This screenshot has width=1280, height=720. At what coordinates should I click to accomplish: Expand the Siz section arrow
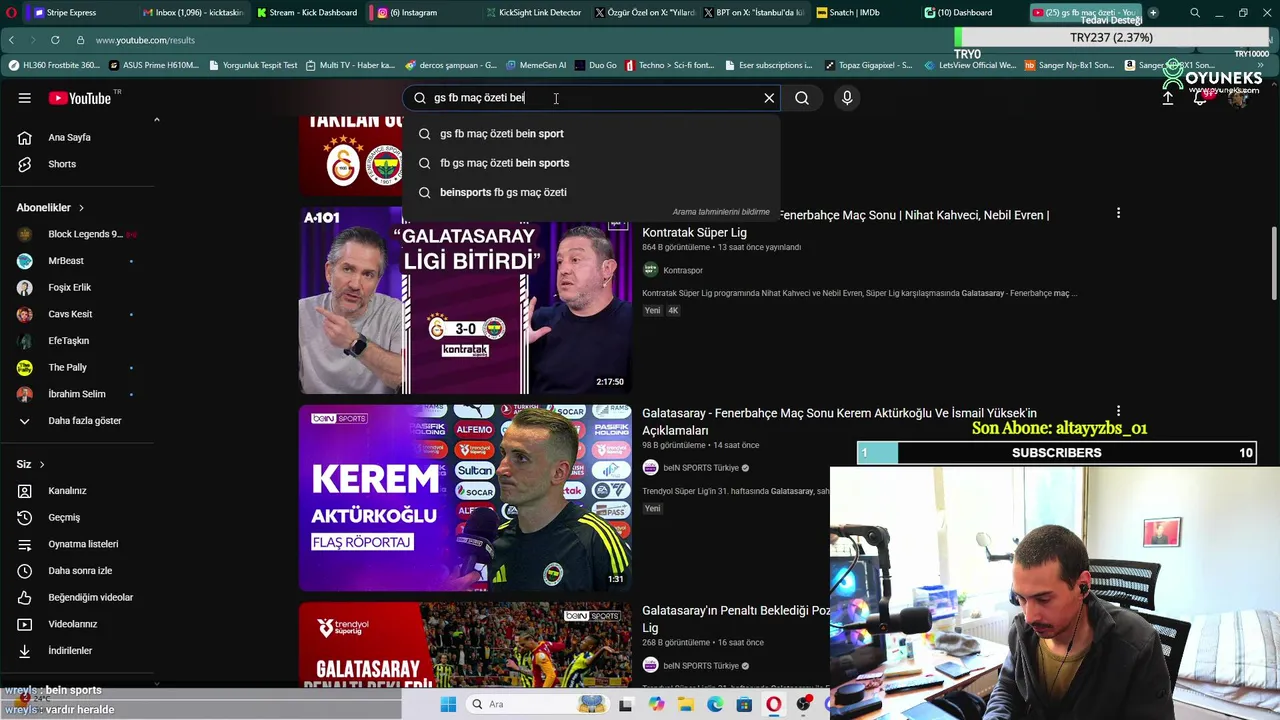42,464
